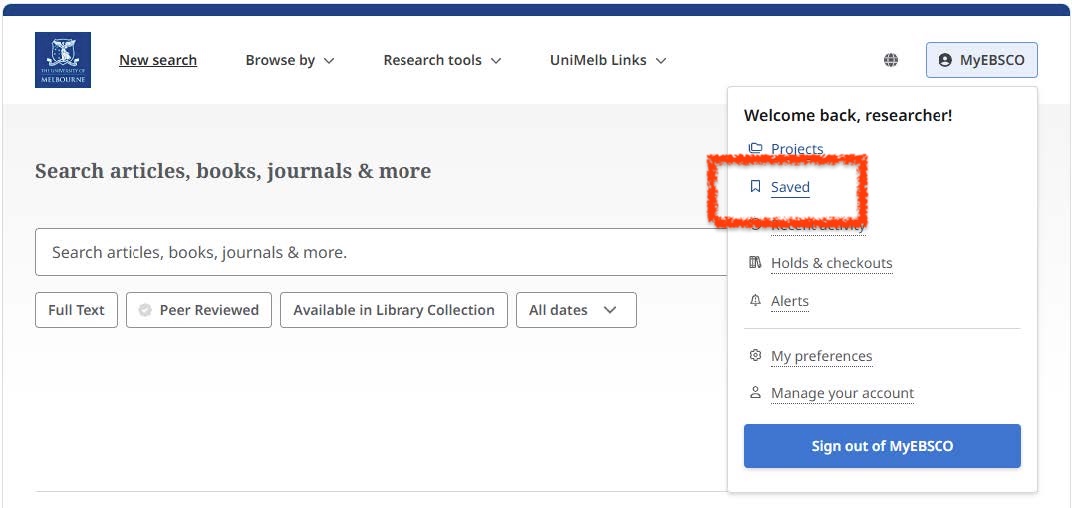Click the Projects folder icon
1072x508 pixels.
coord(755,148)
